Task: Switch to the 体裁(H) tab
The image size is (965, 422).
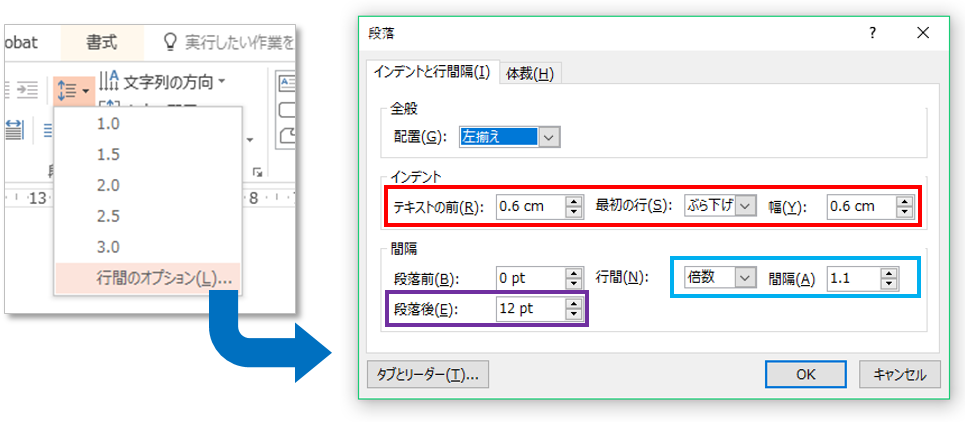Action: pos(531,74)
